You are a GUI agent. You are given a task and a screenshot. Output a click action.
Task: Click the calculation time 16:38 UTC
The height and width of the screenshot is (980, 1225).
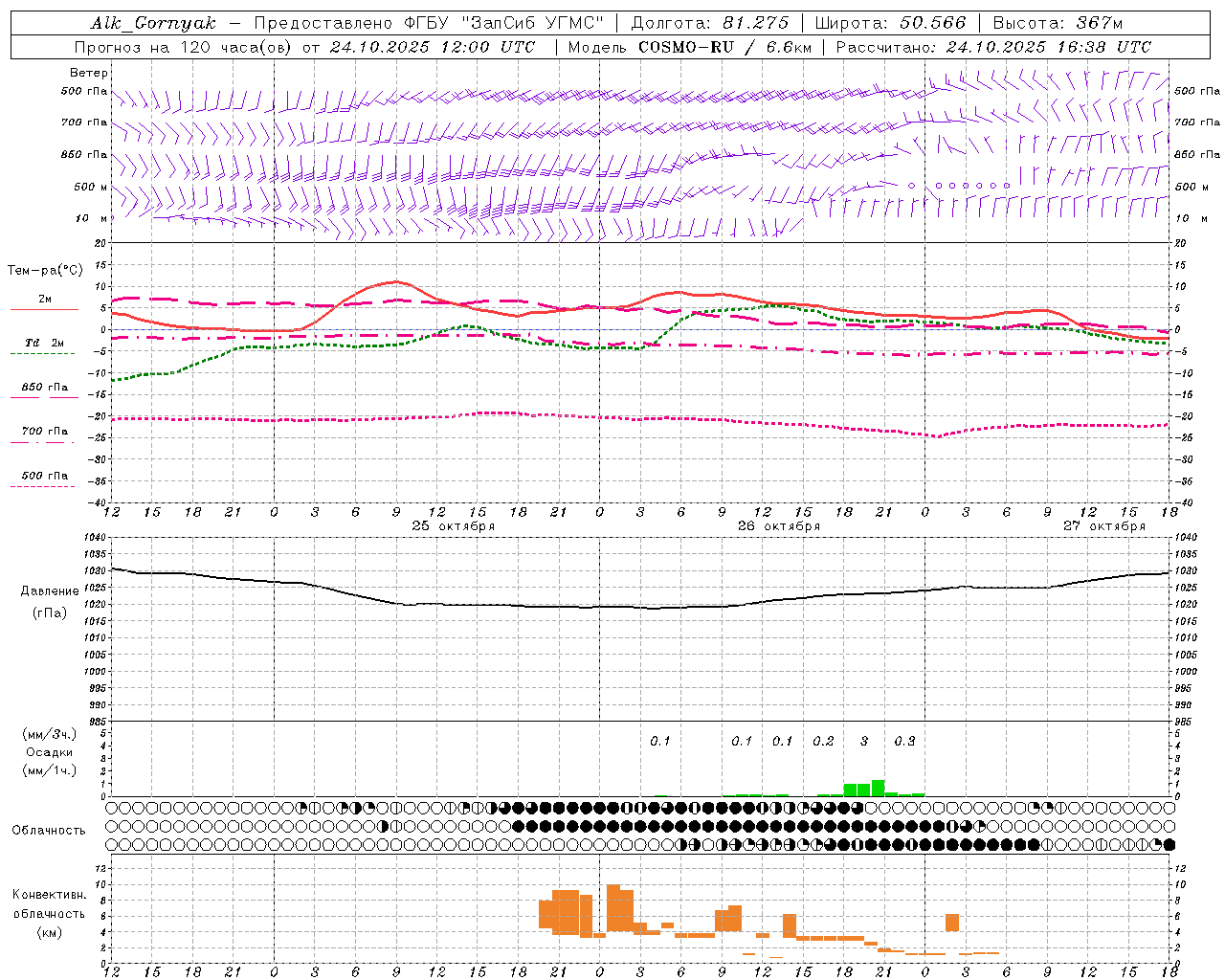(x=1104, y=47)
